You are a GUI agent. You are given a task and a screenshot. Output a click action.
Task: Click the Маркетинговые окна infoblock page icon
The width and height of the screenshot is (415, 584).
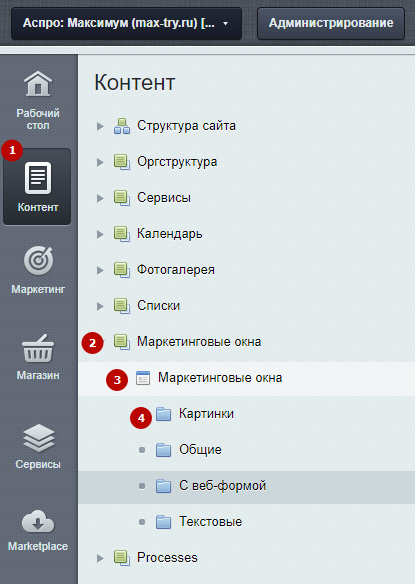(x=143, y=378)
